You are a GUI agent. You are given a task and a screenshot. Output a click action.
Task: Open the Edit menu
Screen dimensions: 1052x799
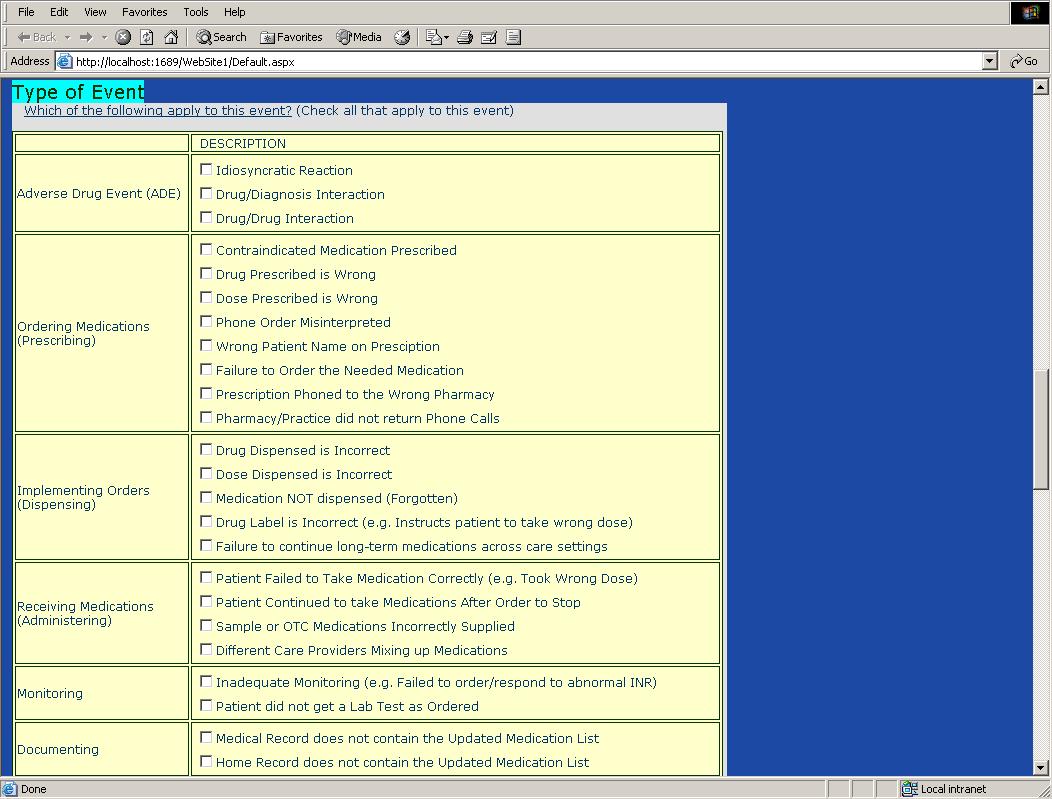click(x=59, y=12)
